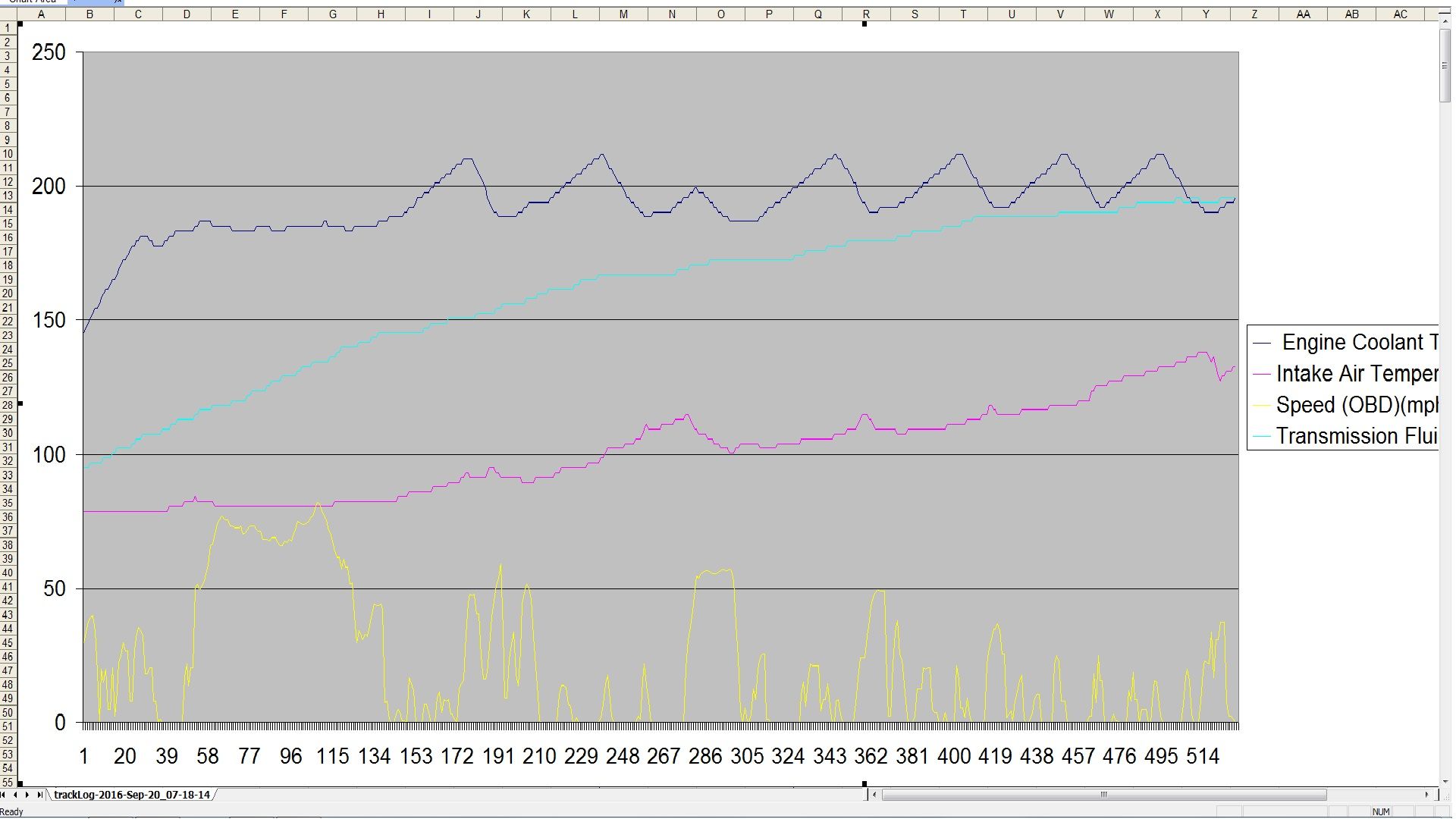1456x819 pixels.
Task: Click the tab split bar beside scrollbar
Action: (x=866, y=795)
